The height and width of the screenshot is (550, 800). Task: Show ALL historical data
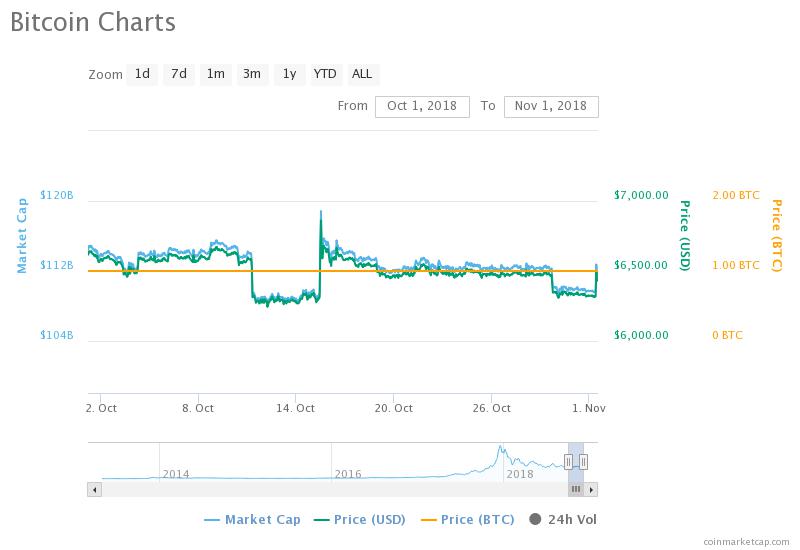(362, 74)
